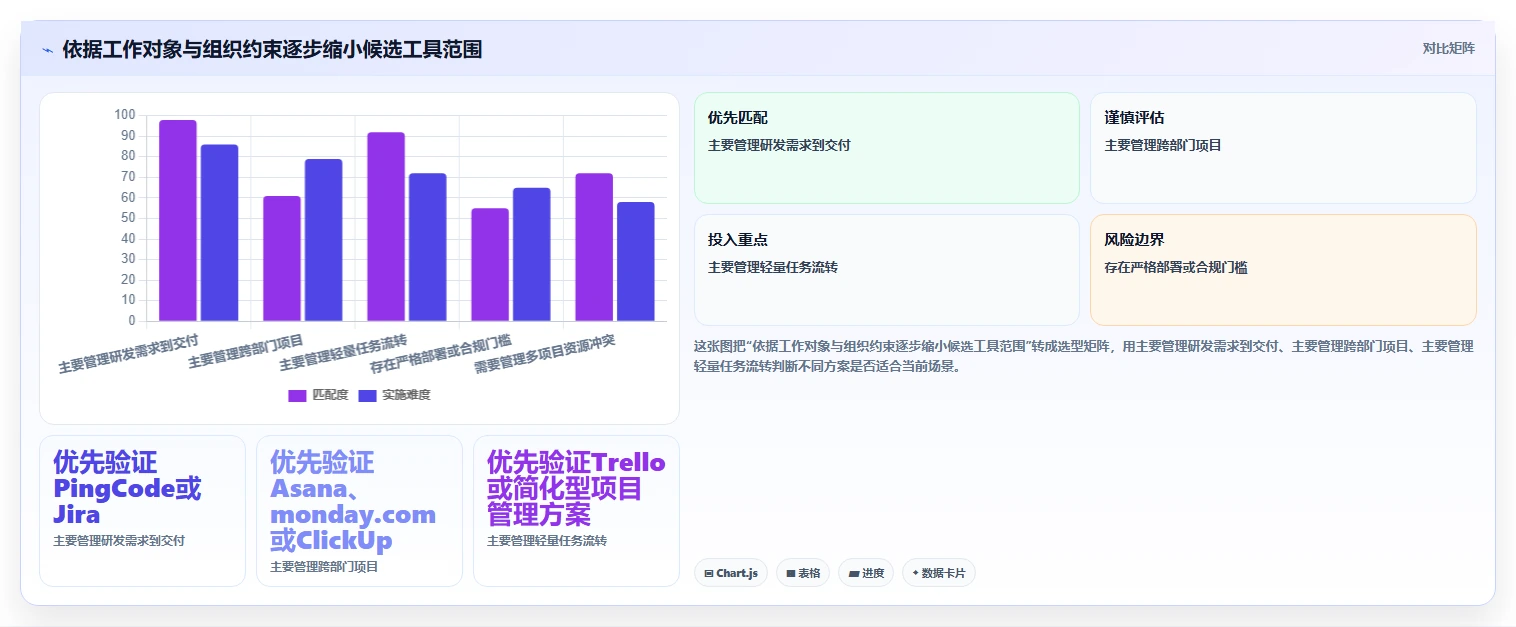
Task: Click the title 依据工作对象与组织约束逐步缩小候选工具范围
Action: click(x=272, y=49)
